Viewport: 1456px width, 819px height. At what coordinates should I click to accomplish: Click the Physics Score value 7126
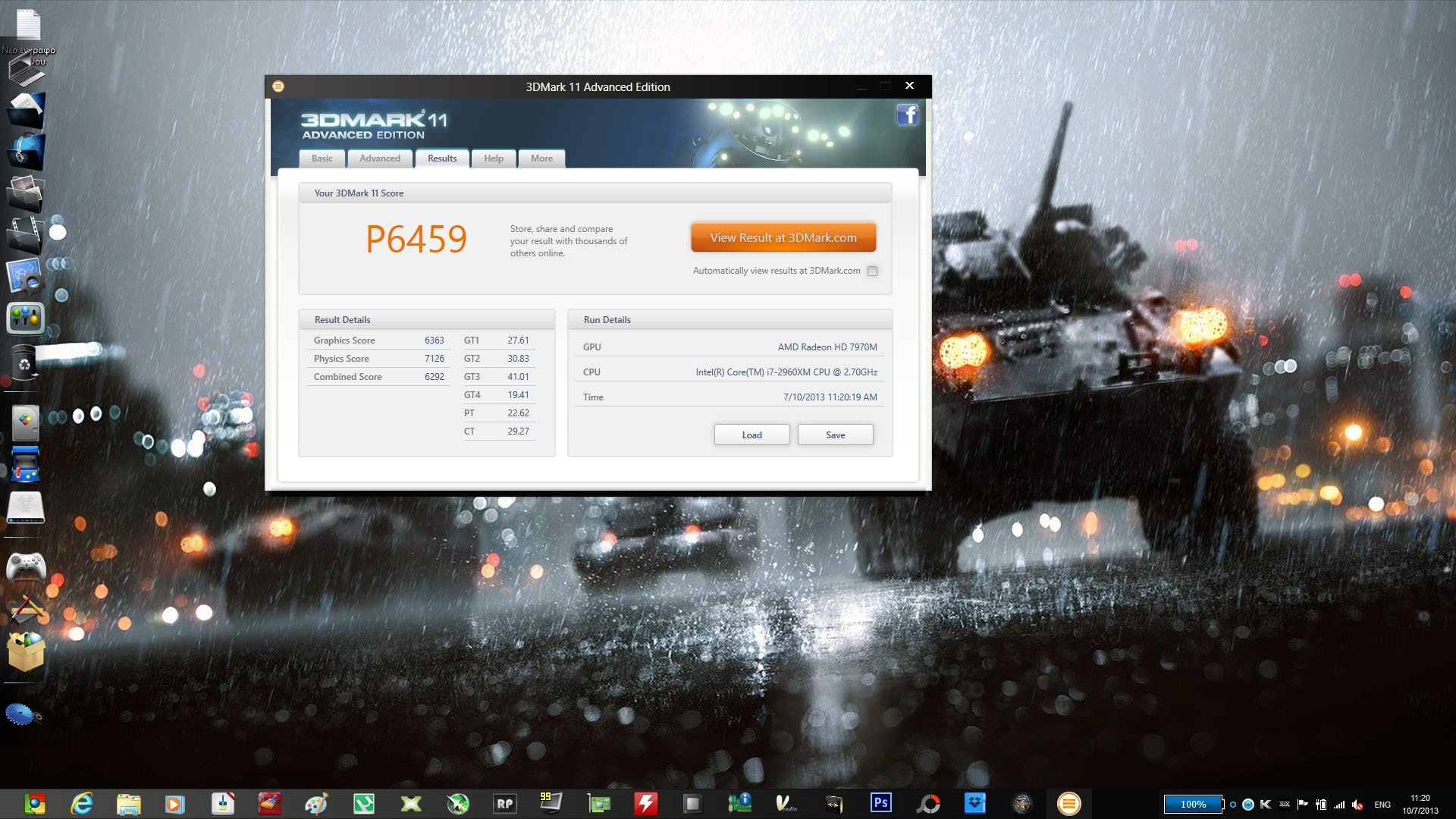coord(435,359)
